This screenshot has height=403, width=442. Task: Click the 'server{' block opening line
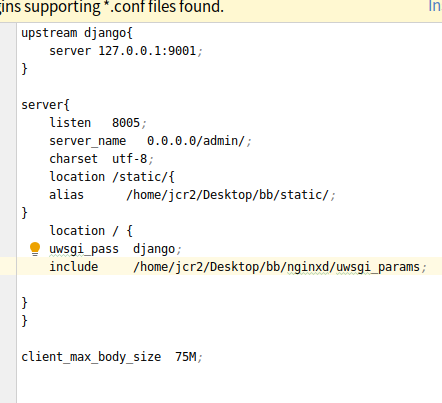(45, 105)
